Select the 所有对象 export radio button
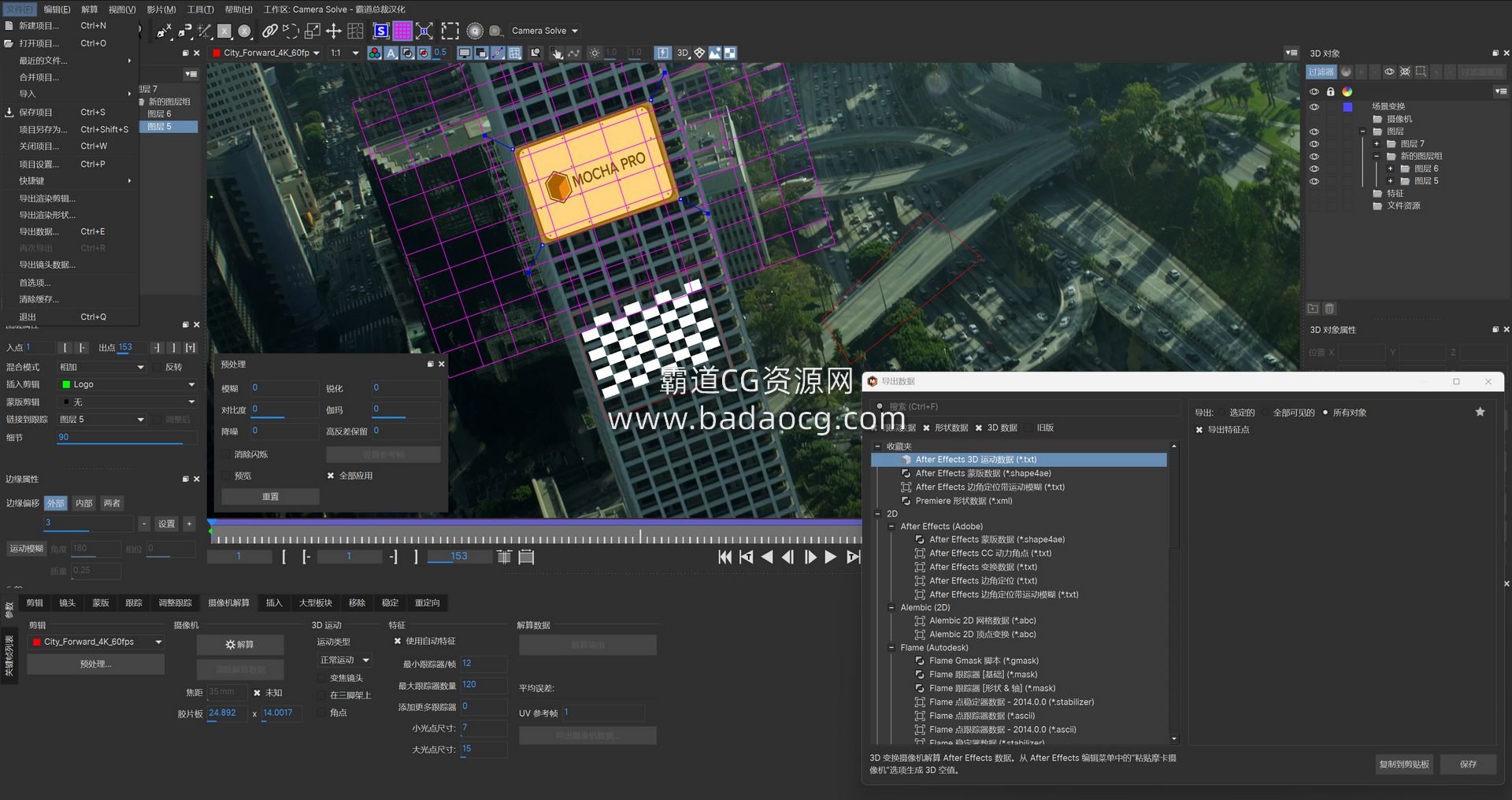The image size is (1512, 800). (x=1325, y=413)
